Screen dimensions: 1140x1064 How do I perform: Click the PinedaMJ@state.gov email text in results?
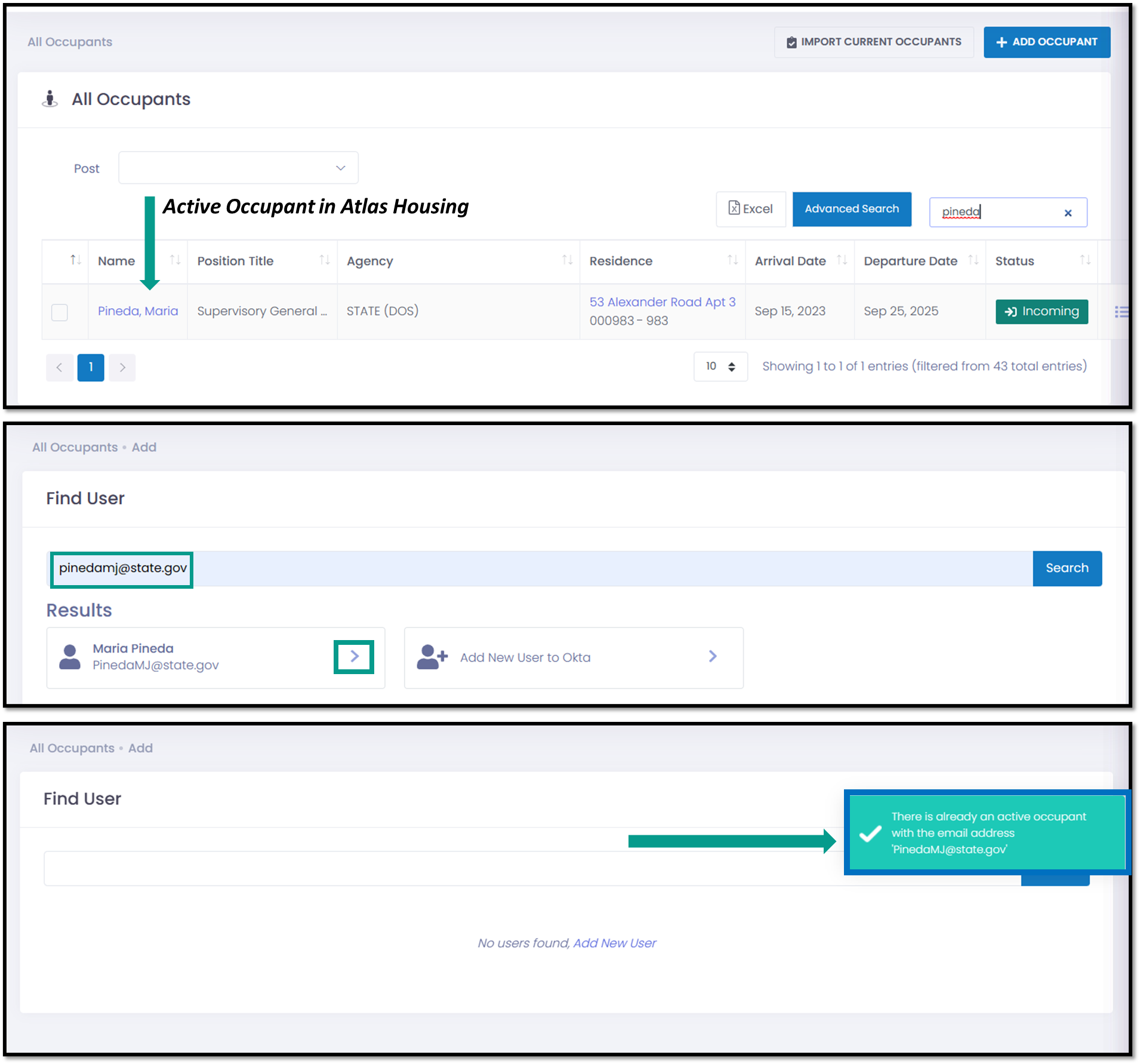click(156, 665)
